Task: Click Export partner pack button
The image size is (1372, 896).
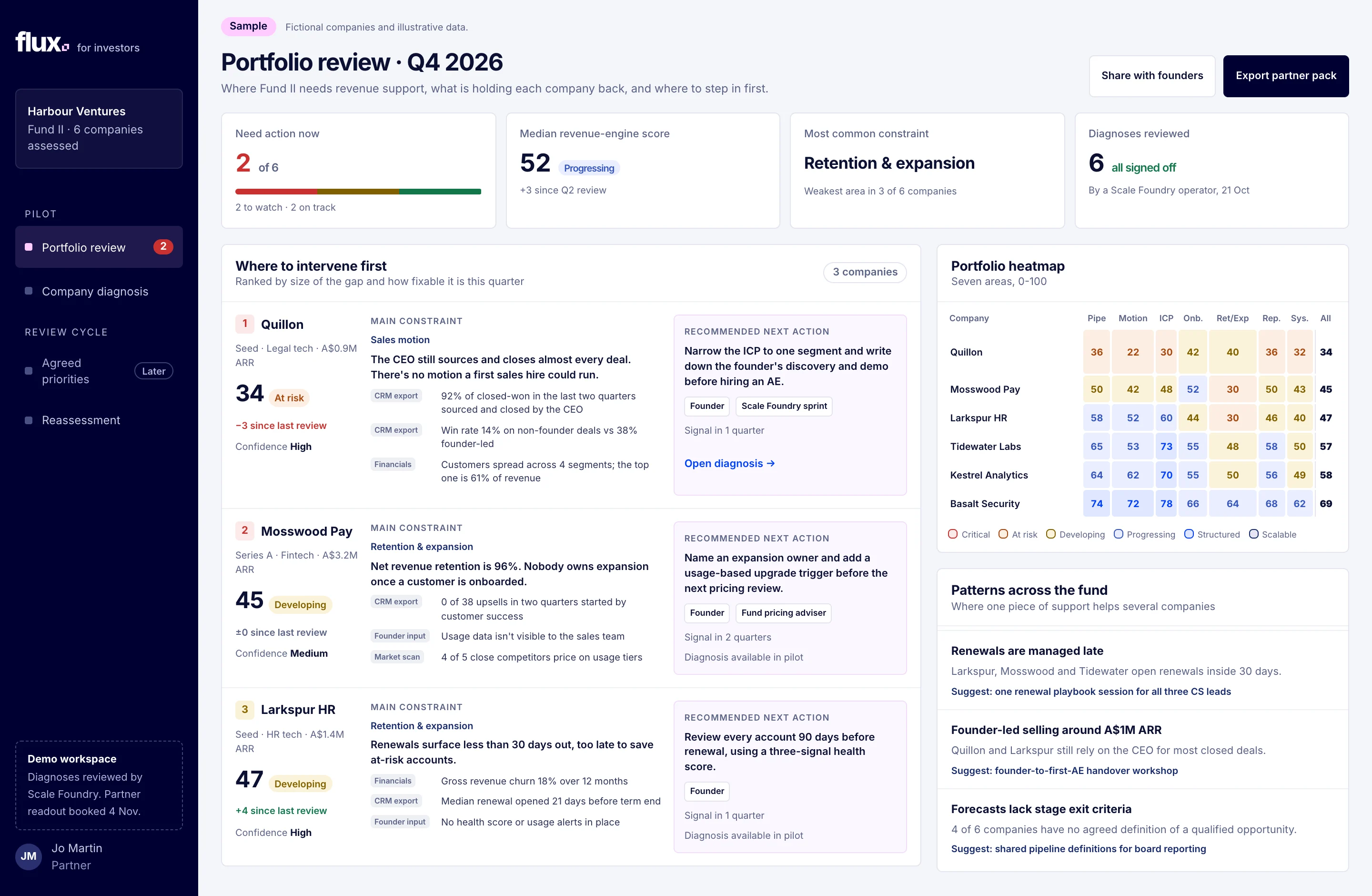Action: 1285,75
